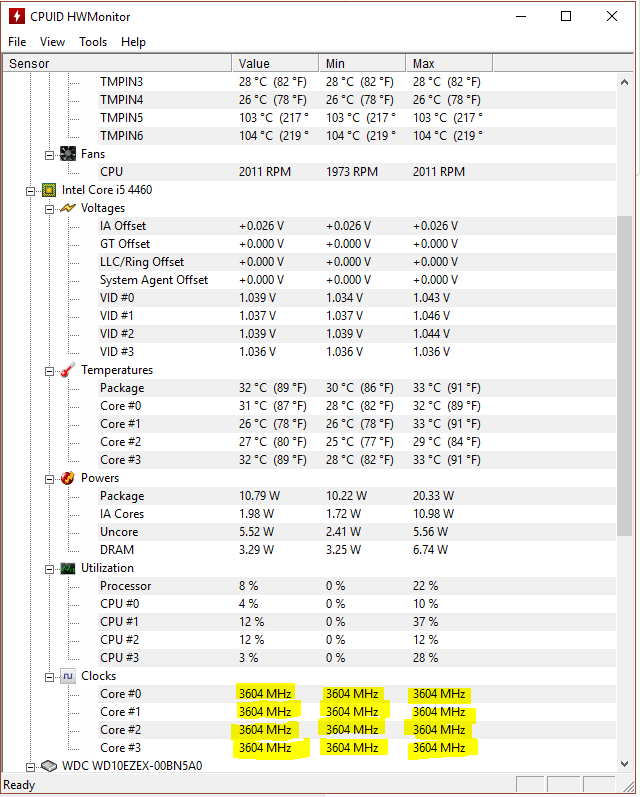Image resolution: width=640 pixels, height=797 pixels.
Task: Click the Powers flame icon
Action: [x=68, y=478]
